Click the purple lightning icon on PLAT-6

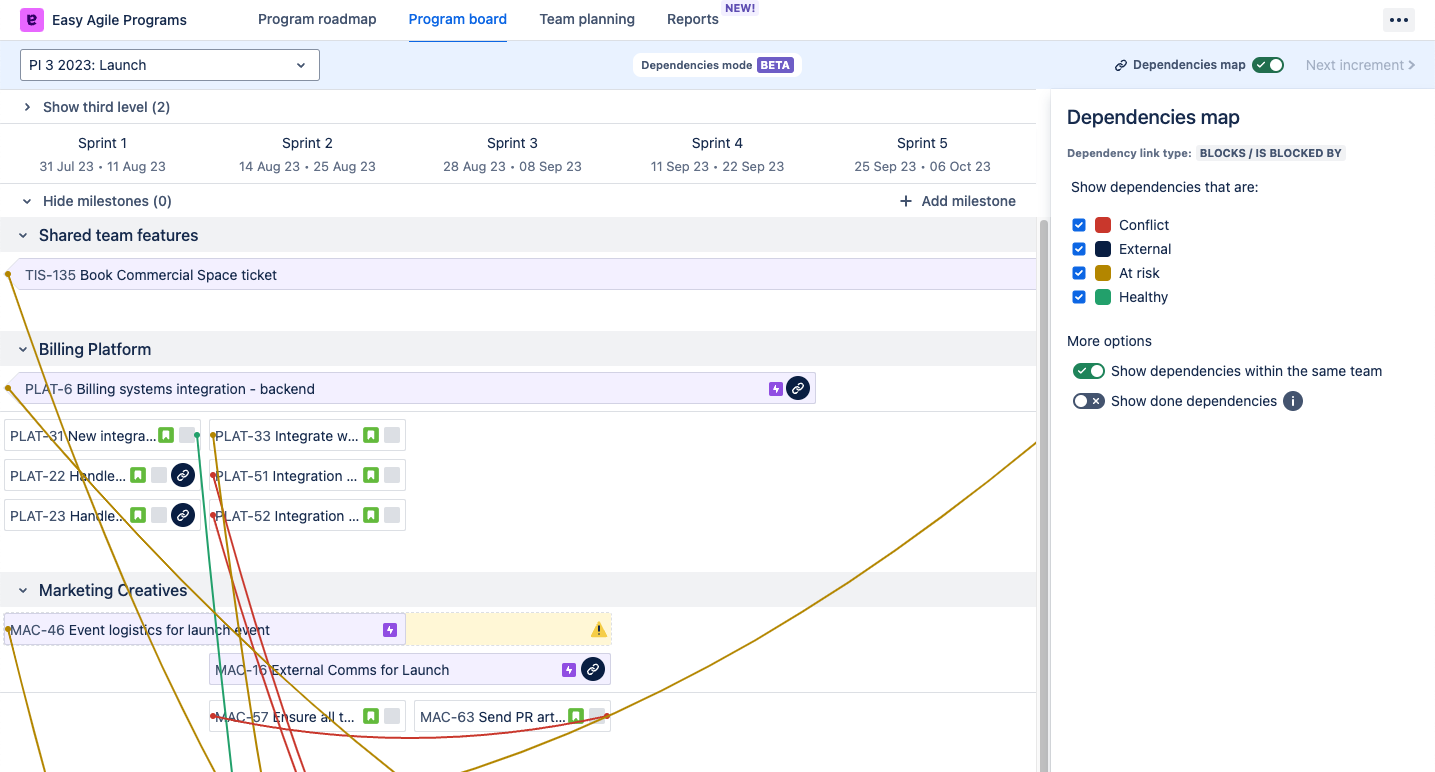775,389
